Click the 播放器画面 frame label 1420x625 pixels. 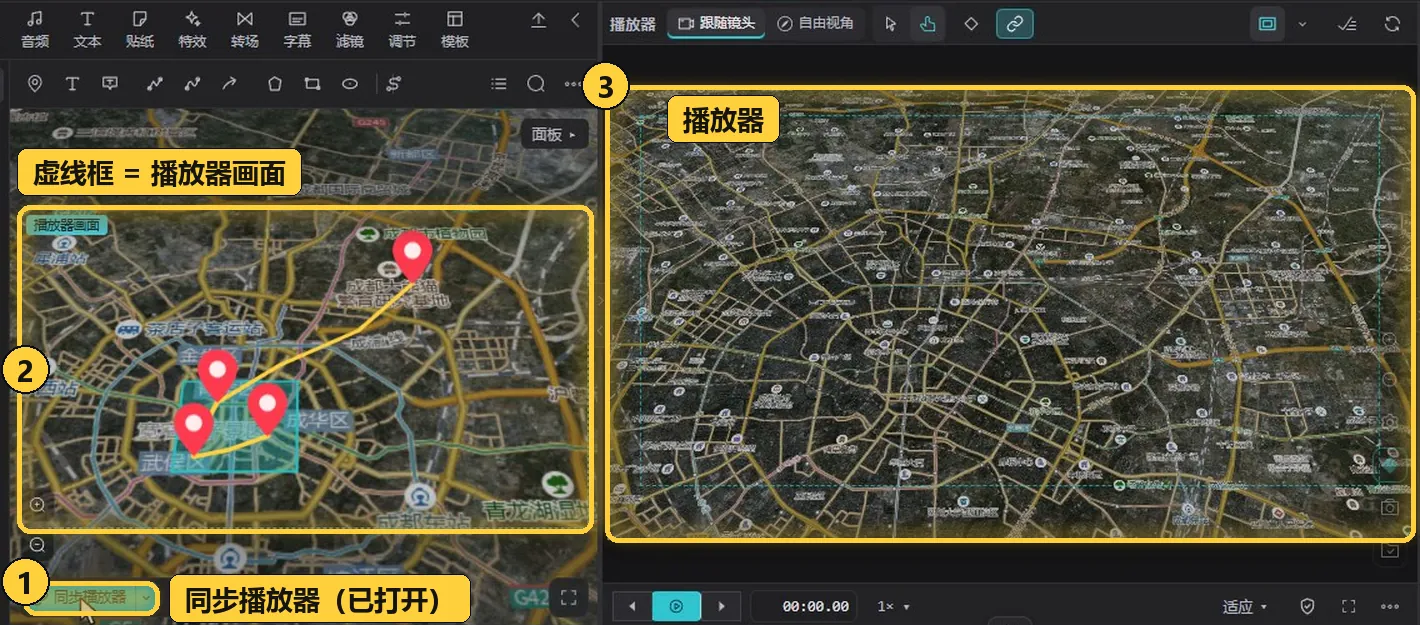coord(66,225)
